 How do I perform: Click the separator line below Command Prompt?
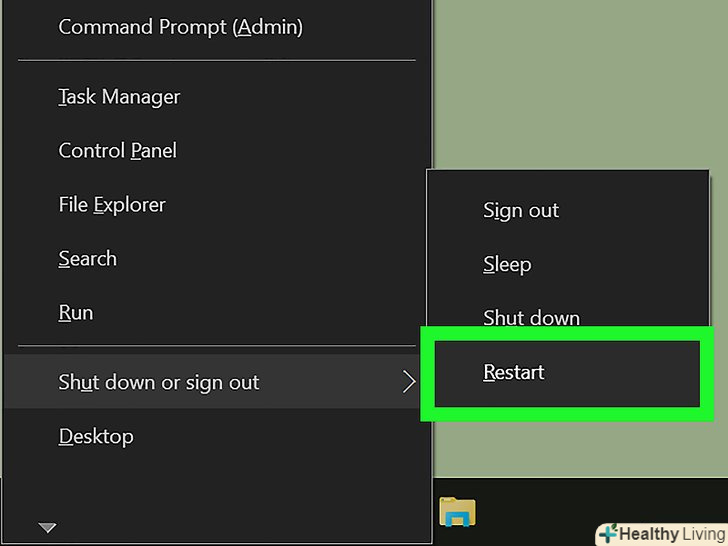pyautogui.click(x=216, y=60)
